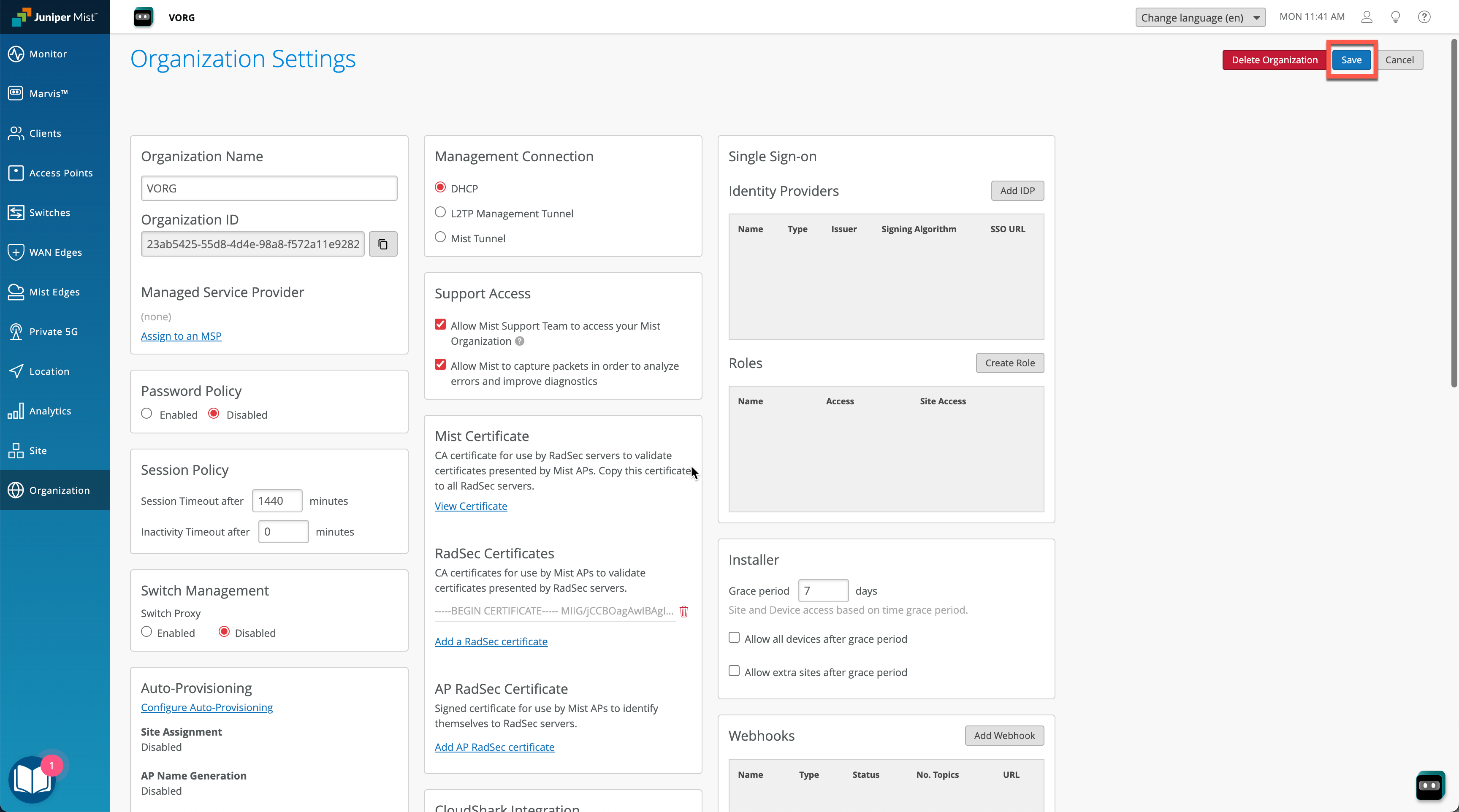Open the user account icon menu

click(x=1367, y=17)
